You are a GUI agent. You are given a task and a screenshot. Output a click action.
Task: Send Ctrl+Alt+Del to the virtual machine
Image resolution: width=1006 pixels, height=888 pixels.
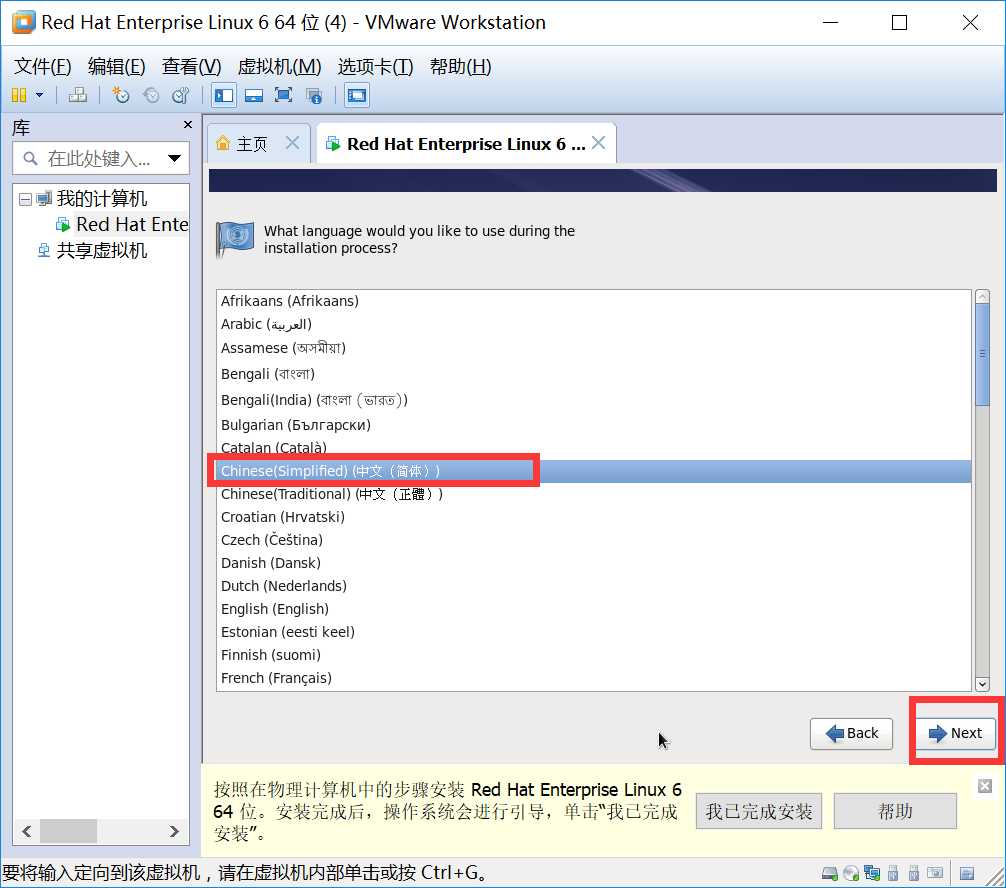[x=78, y=96]
